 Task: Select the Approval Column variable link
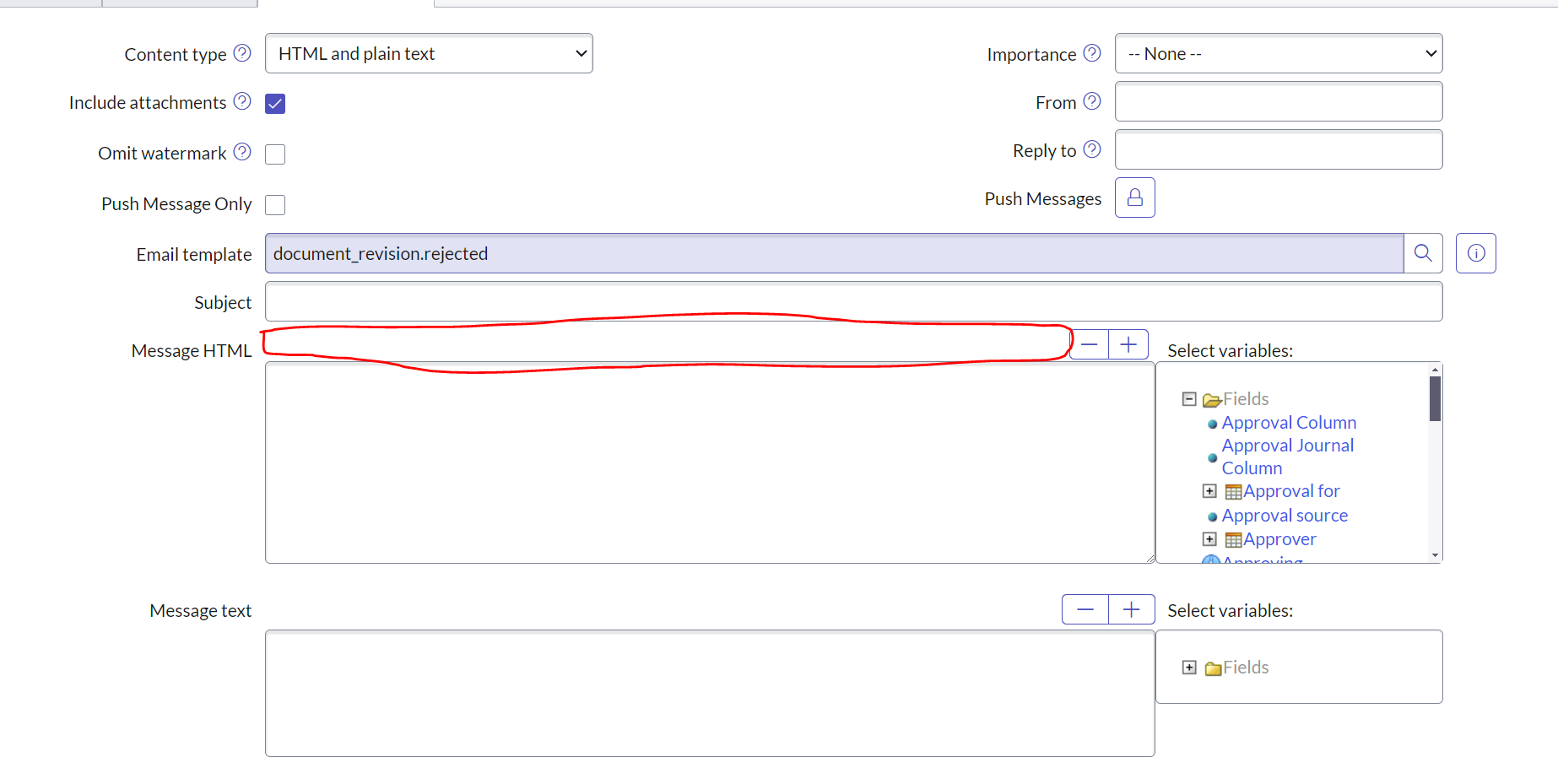(1289, 422)
